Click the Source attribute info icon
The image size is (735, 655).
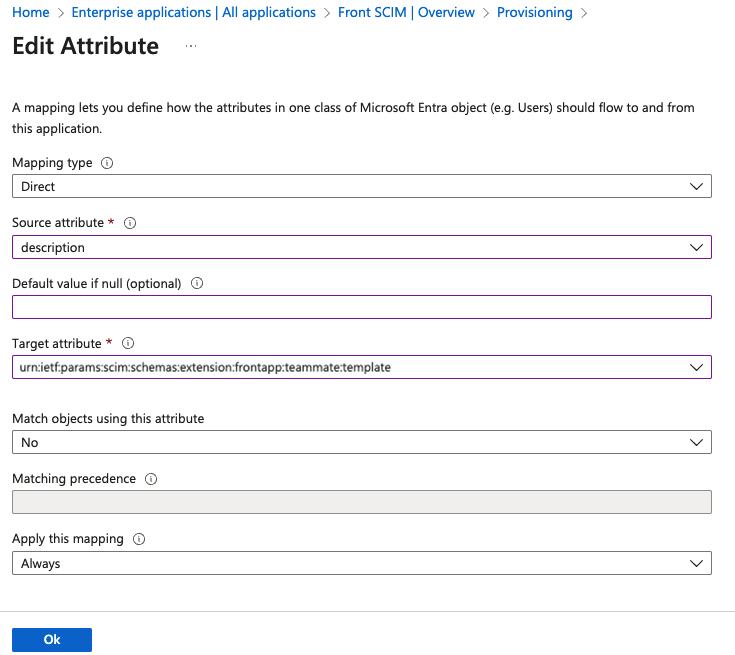[130, 223]
